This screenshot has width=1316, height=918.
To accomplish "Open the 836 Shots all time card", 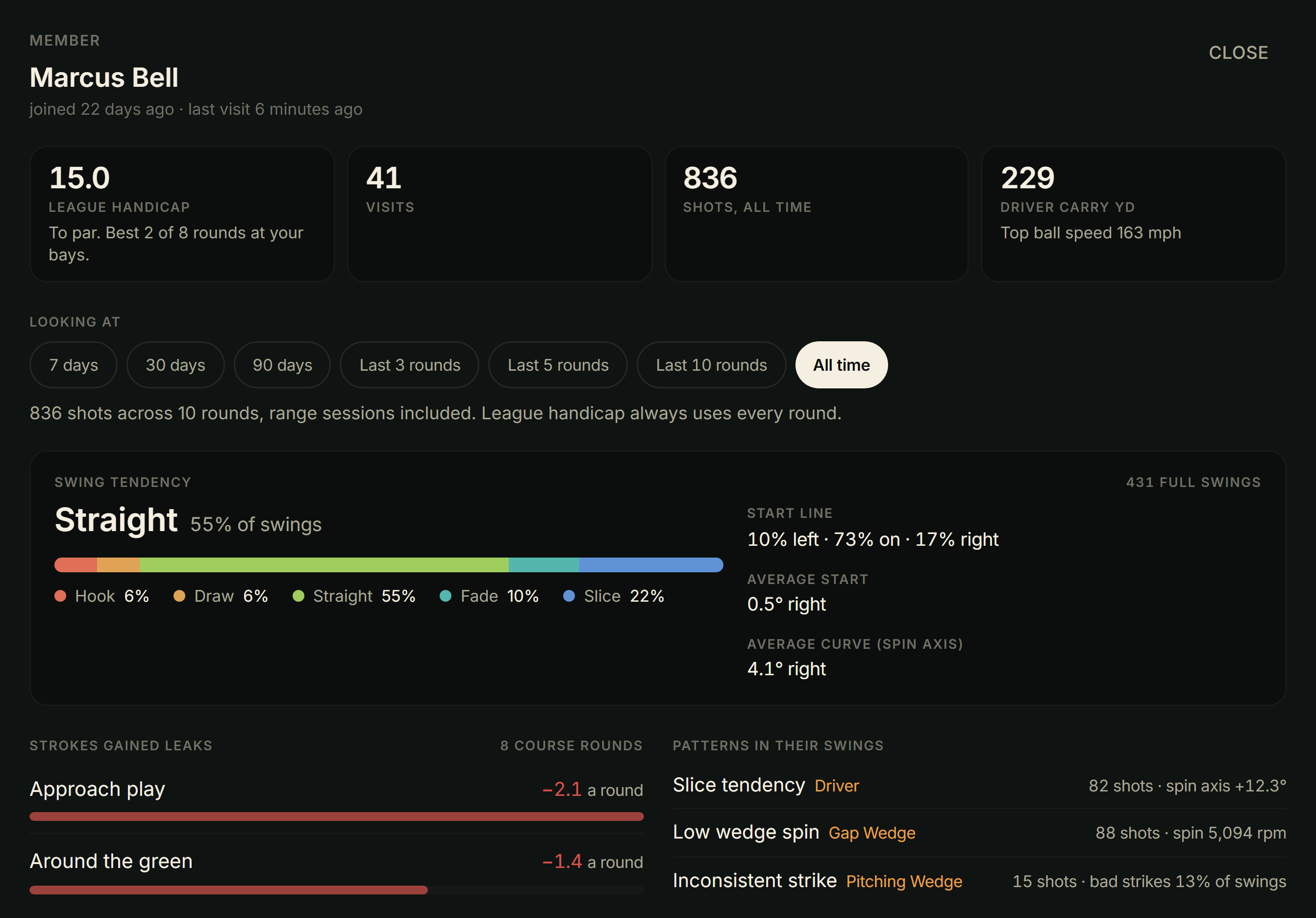I will pos(816,214).
